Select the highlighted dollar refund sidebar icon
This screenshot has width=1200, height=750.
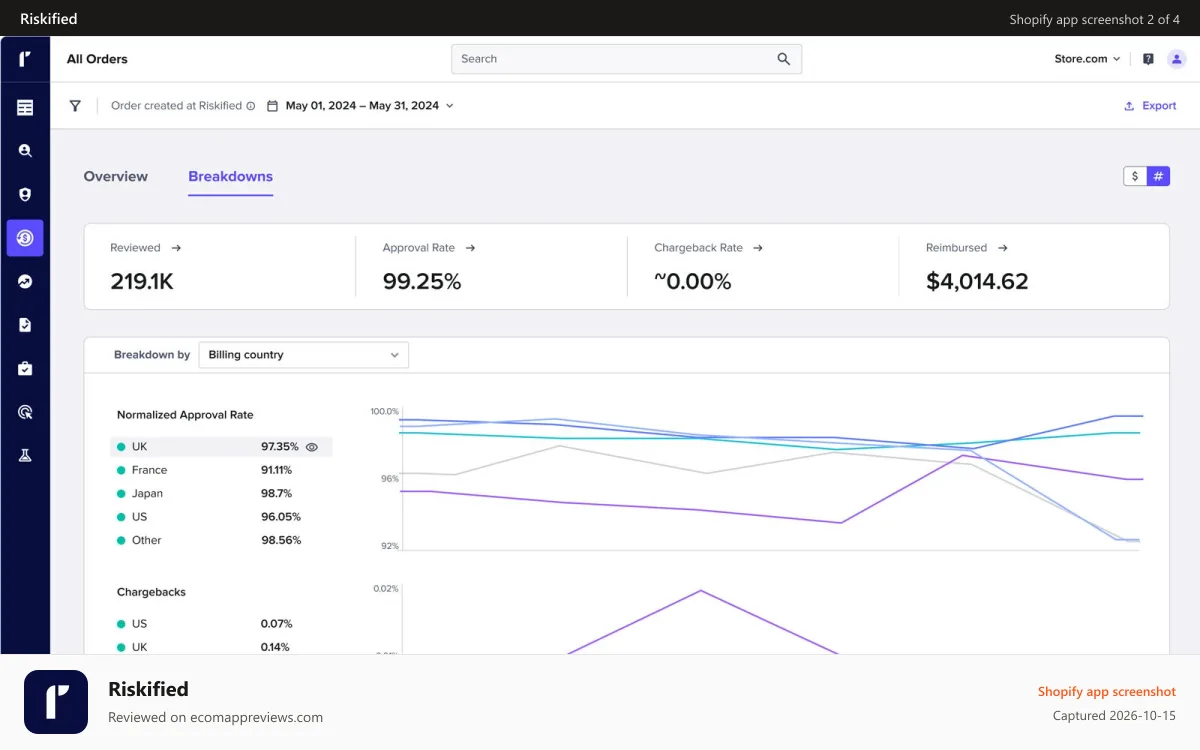(x=25, y=238)
